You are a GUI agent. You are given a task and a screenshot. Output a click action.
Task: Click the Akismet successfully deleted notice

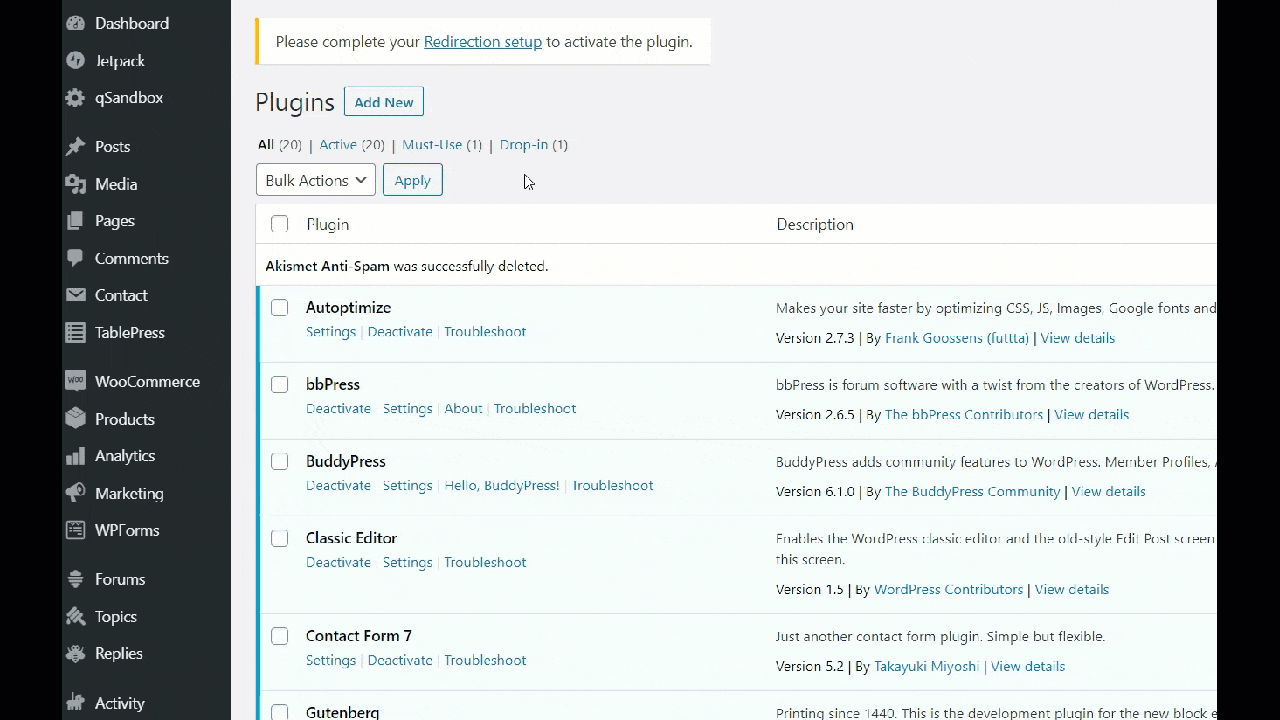point(407,266)
